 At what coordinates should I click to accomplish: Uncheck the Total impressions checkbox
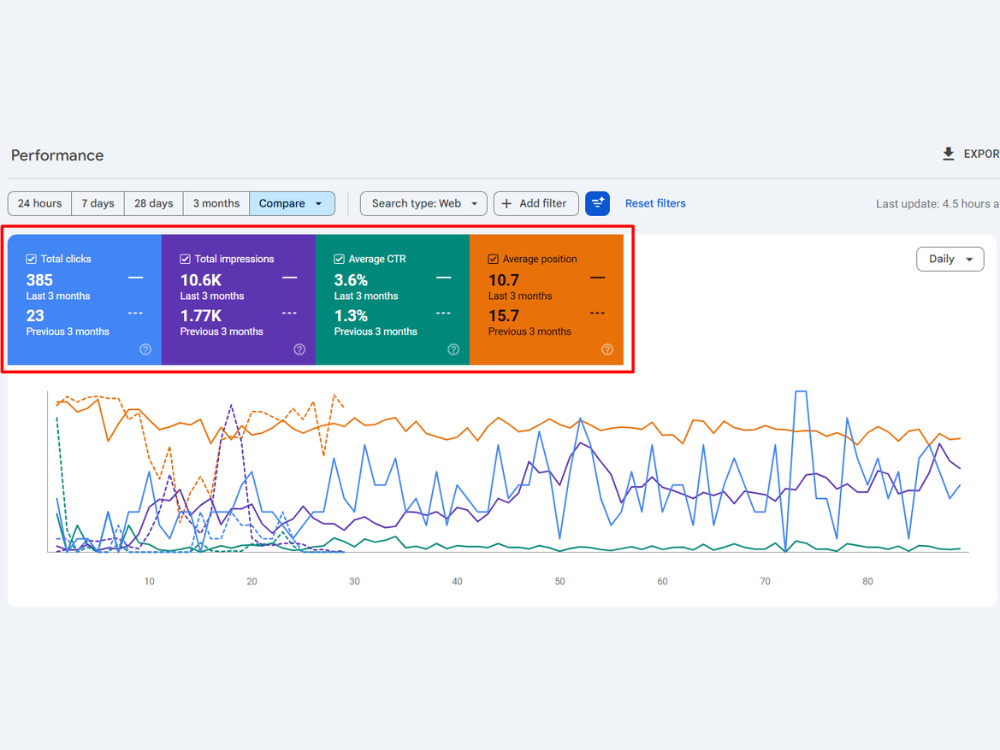pos(185,259)
